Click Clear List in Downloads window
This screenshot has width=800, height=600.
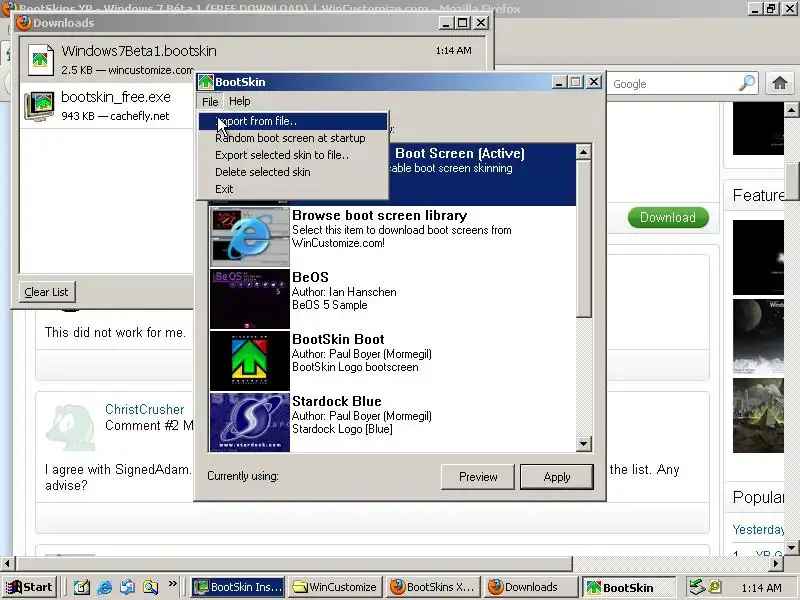click(x=46, y=292)
